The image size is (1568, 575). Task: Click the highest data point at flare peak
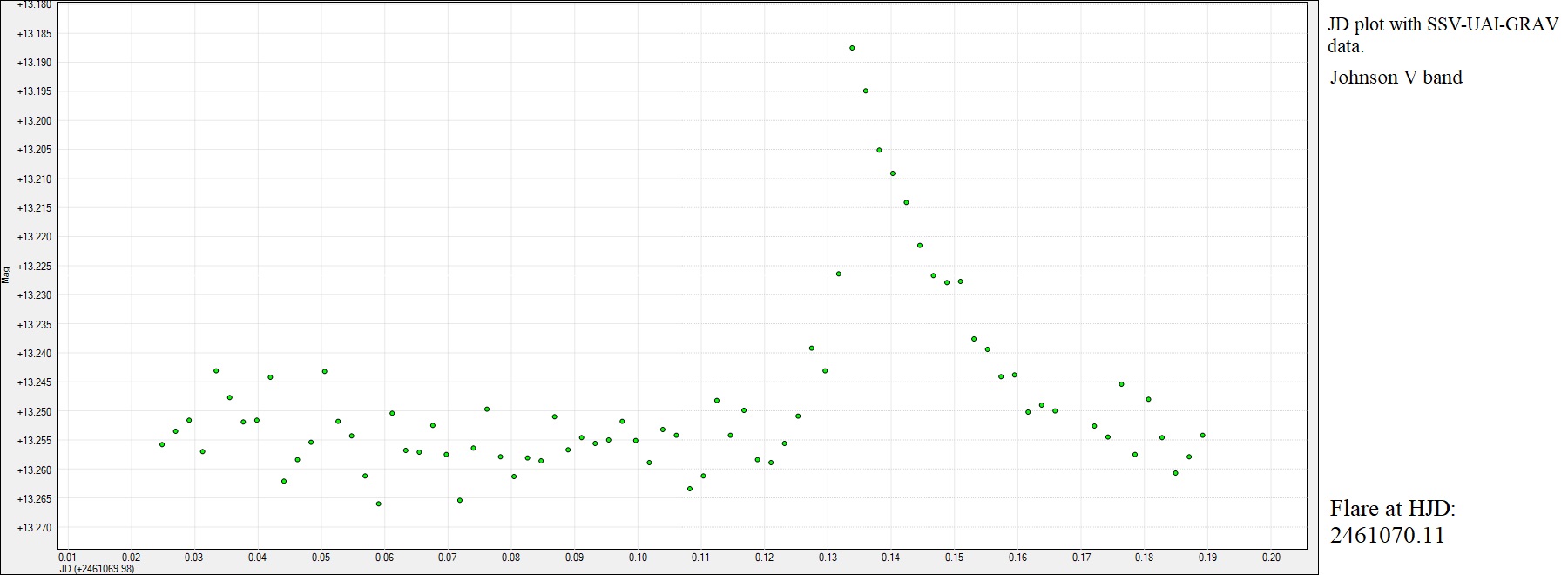[852, 48]
